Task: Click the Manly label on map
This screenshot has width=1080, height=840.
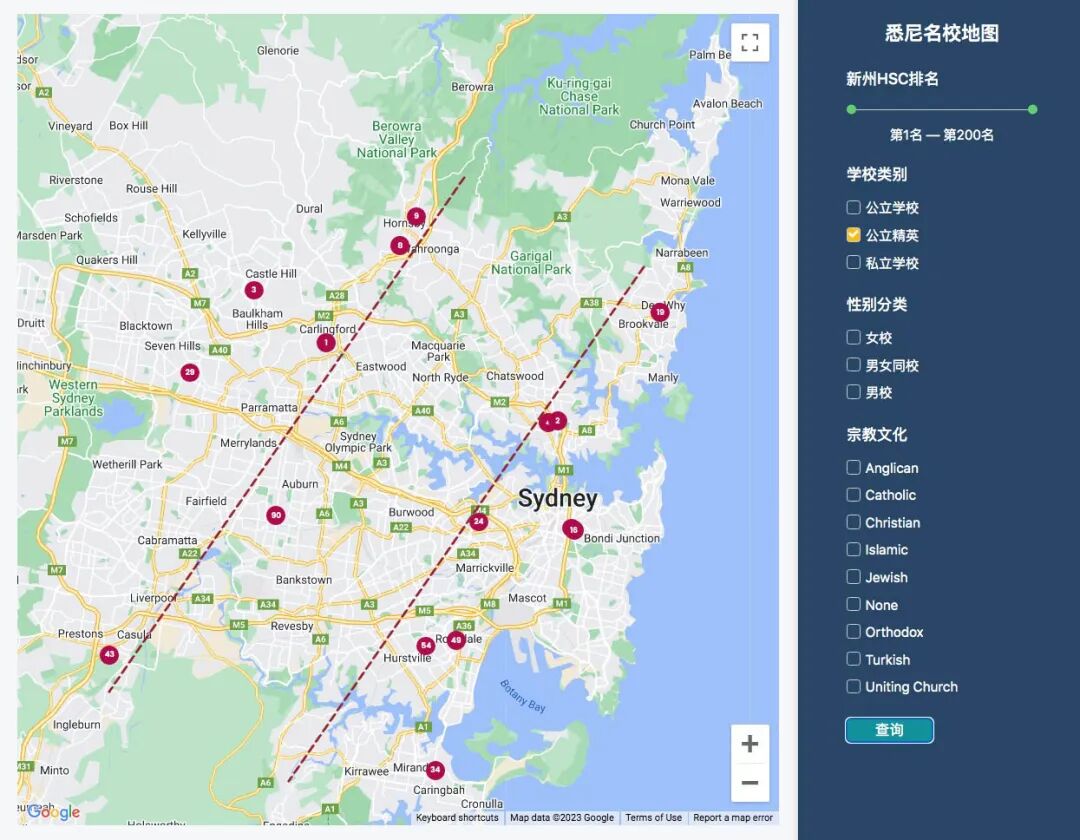Action: point(663,377)
